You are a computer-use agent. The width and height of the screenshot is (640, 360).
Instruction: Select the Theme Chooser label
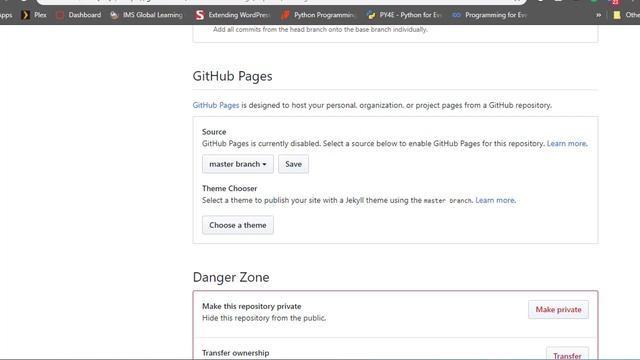[x=229, y=189]
